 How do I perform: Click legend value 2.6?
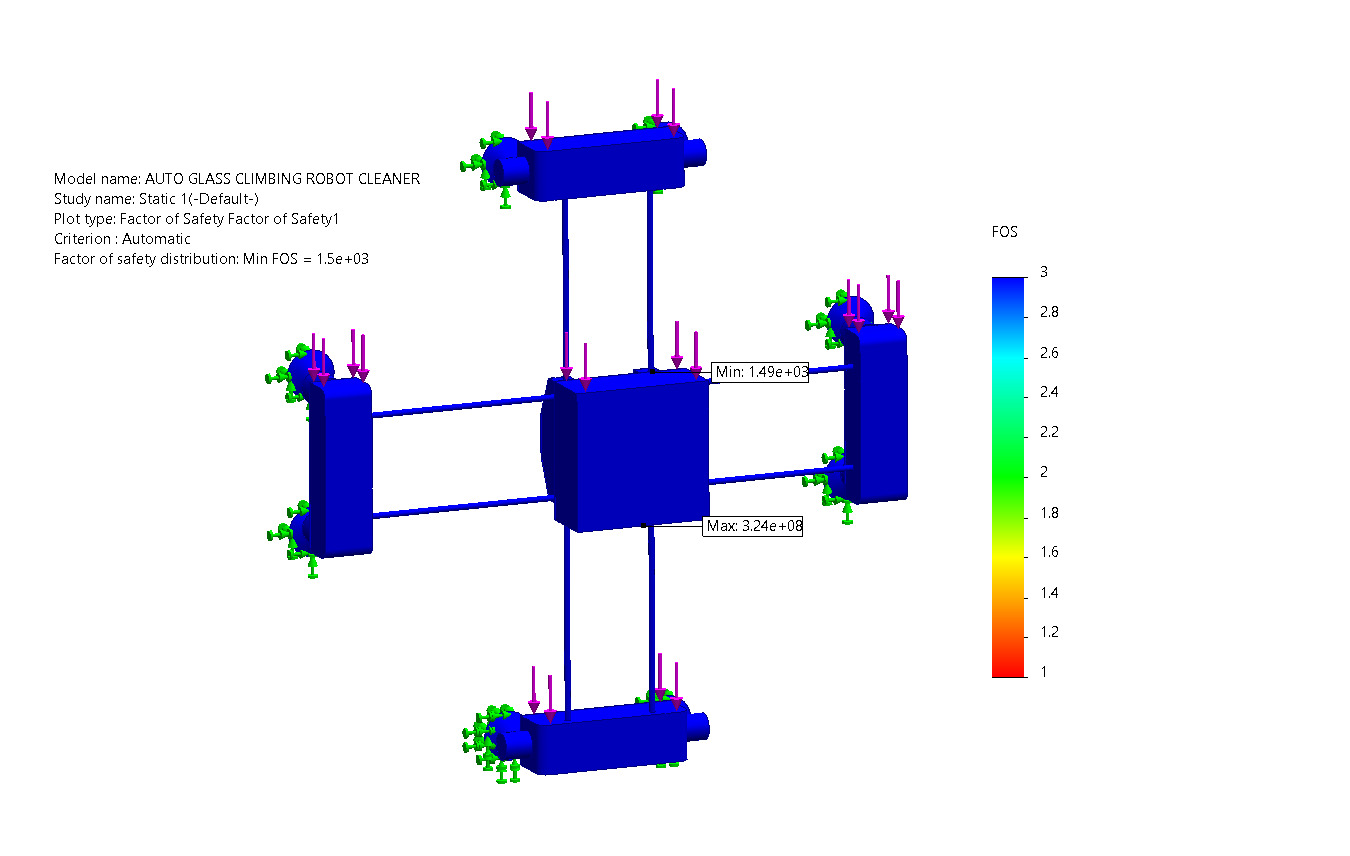[1049, 353]
